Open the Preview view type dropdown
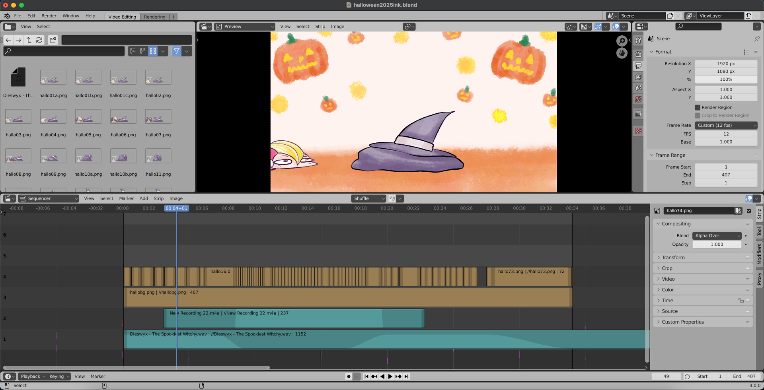764x390 pixels. pos(245,27)
